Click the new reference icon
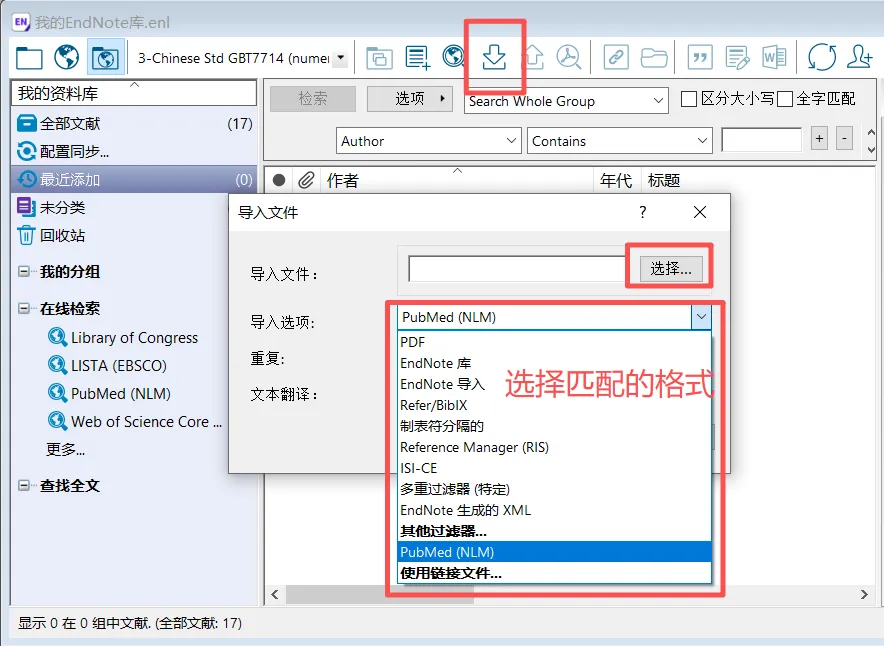Screen dimensions: 884x646 pos(418,57)
